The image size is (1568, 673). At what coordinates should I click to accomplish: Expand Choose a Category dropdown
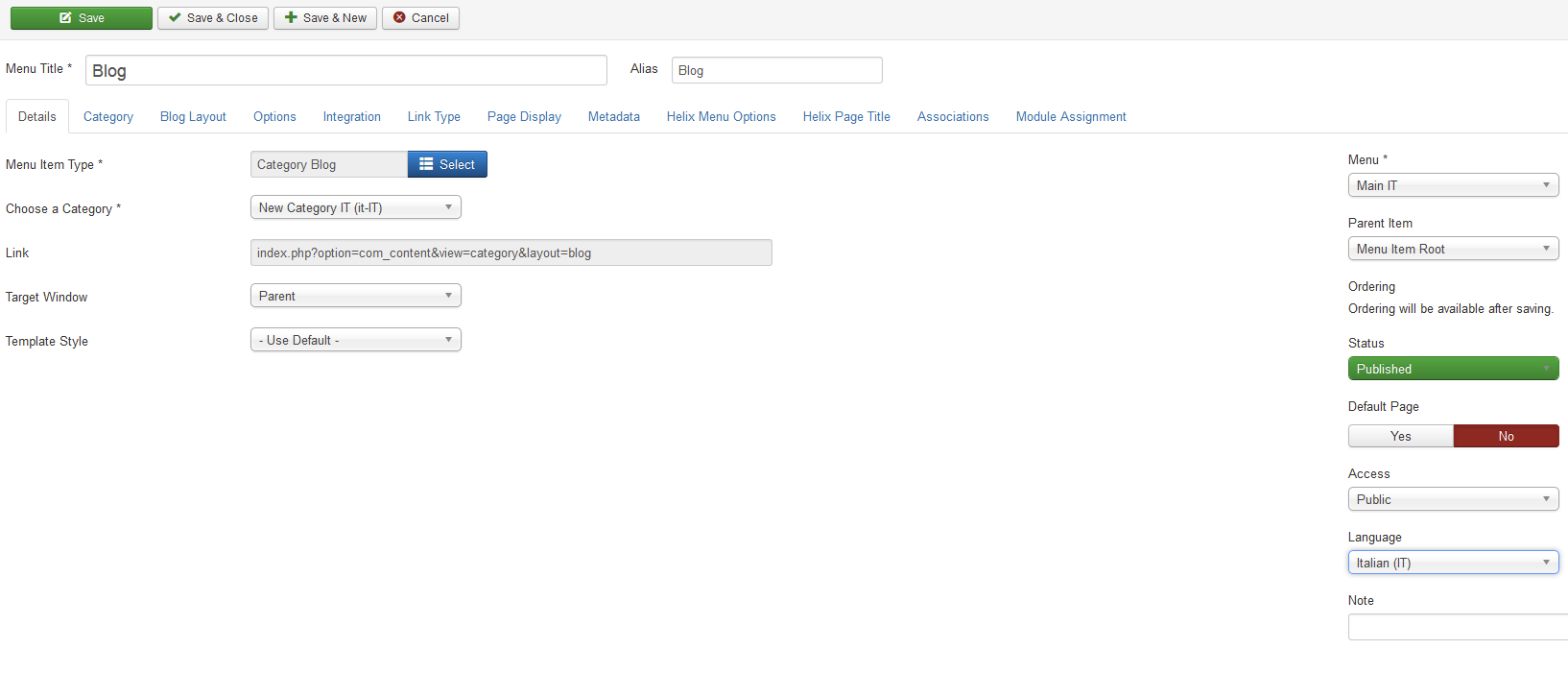pos(355,207)
